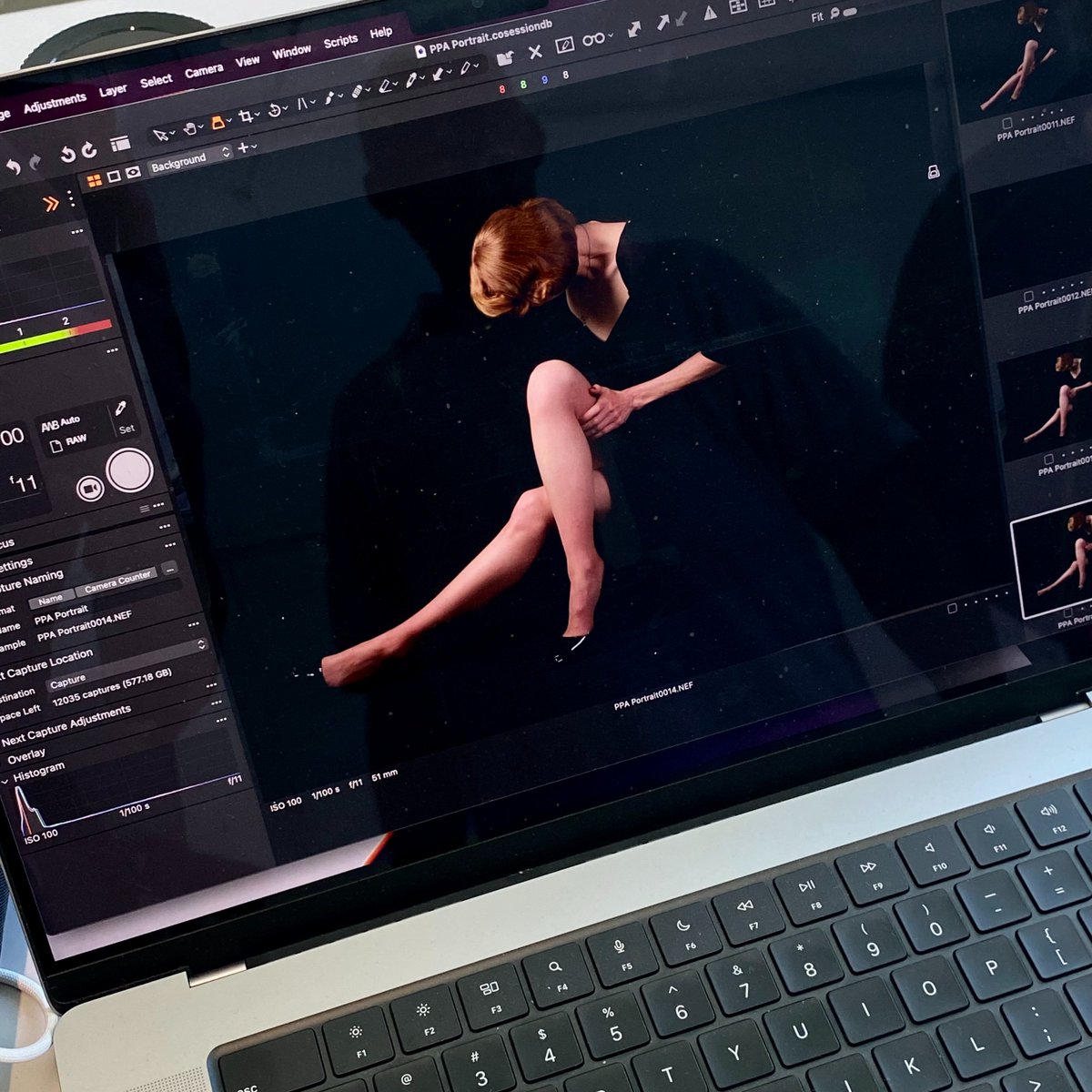
Task: Click the Fit zoom label
Action: tap(817, 17)
